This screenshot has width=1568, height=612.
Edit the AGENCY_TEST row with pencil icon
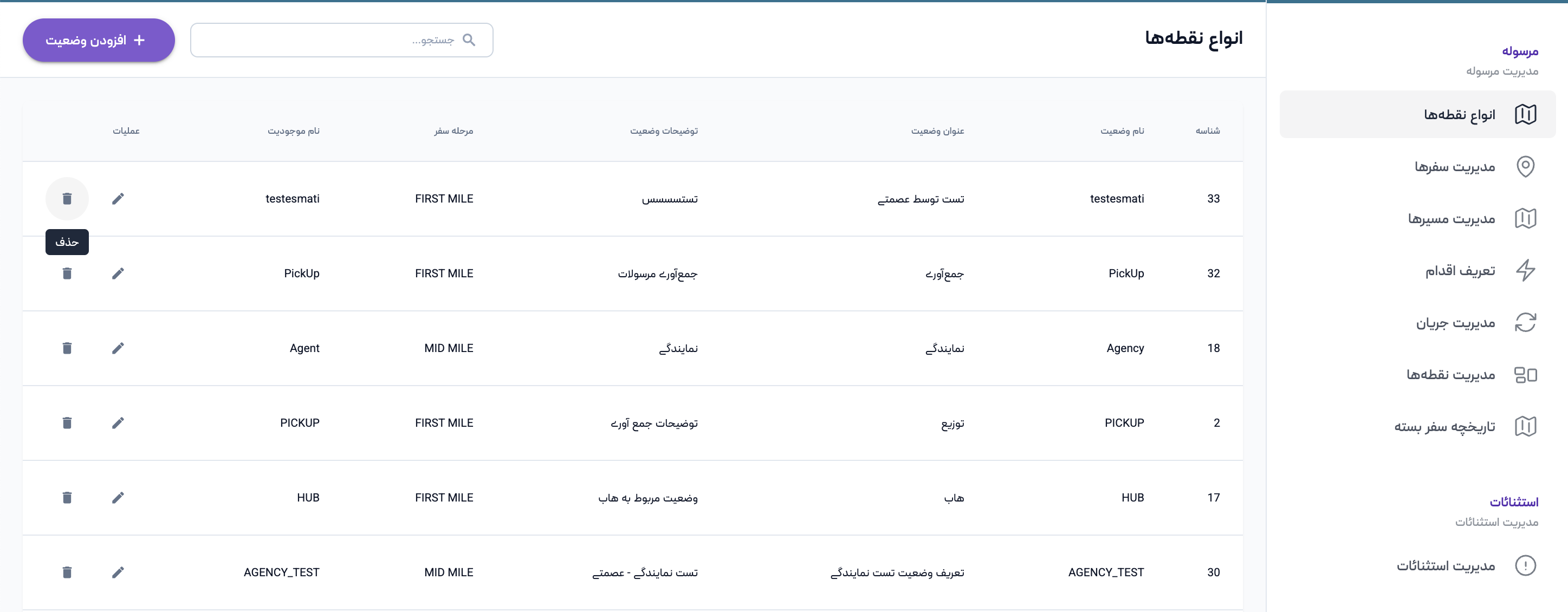coord(118,572)
